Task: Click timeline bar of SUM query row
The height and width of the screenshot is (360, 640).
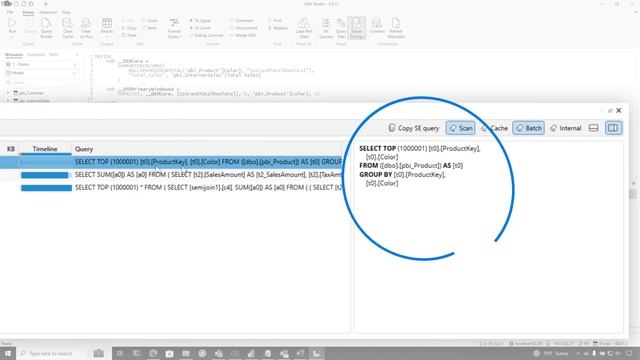Action: pyautogui.click(x=45, y=175)
